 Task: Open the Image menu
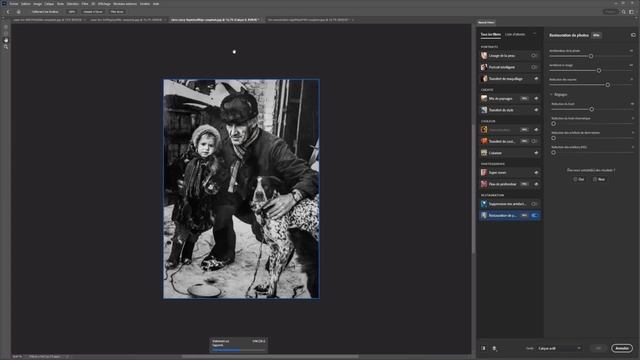(38, 4)
